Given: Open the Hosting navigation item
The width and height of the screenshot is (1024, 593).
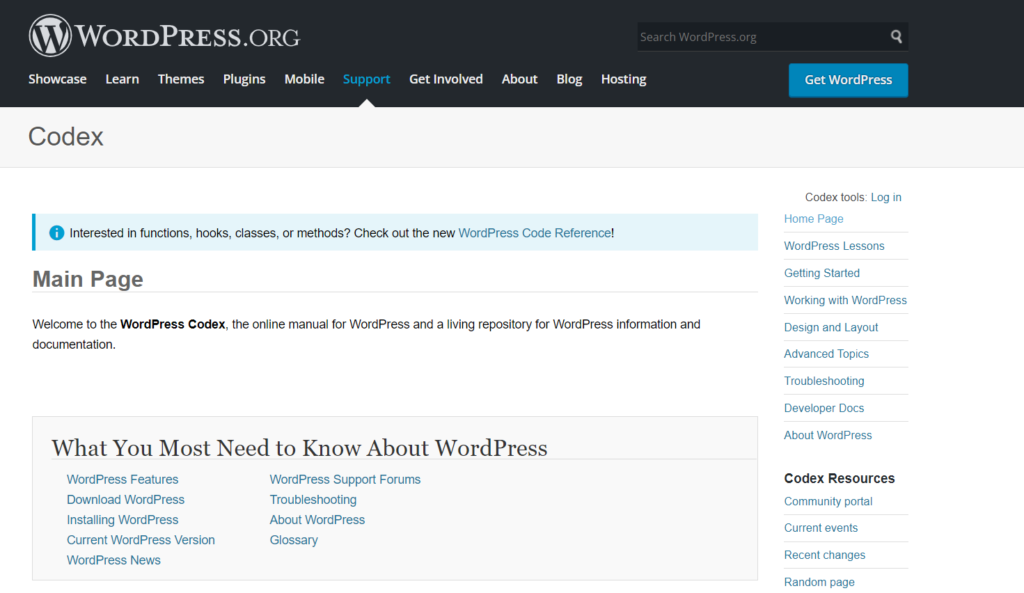Looking at the screenshot, I should [x=624, y=79].
